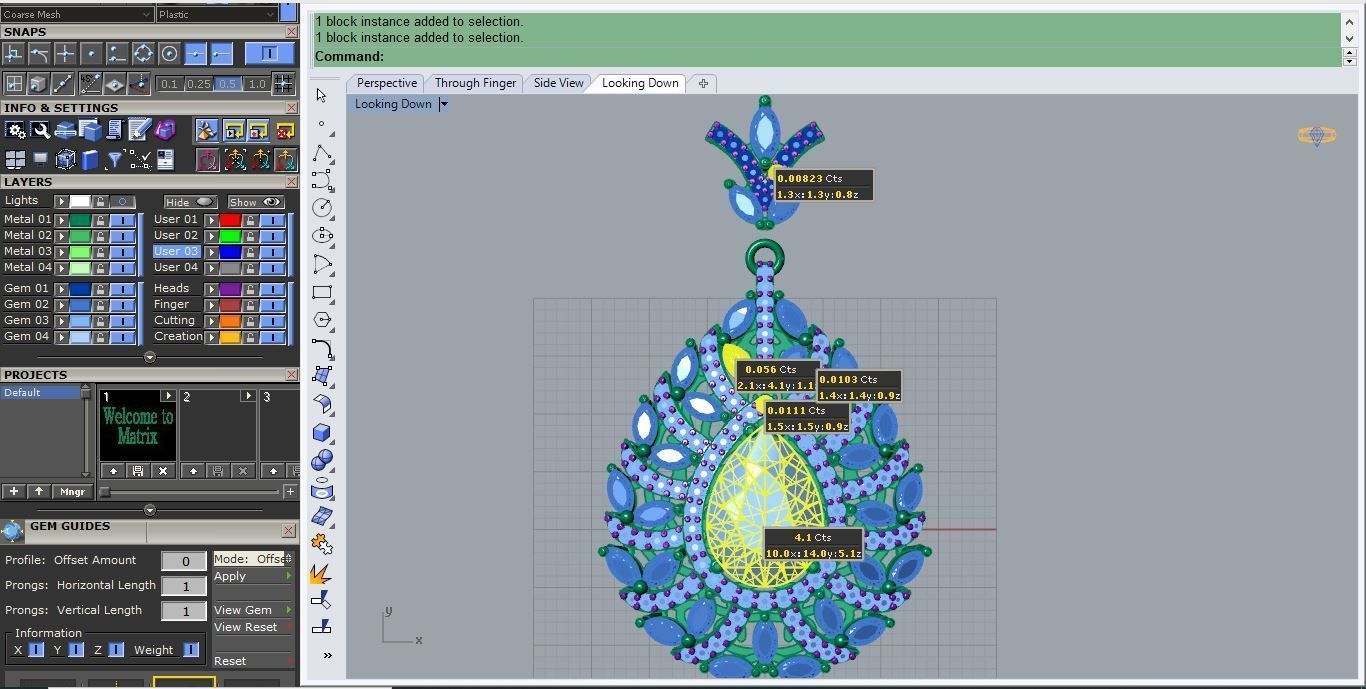Open the Plastic material dropdown
The height and width of the screenshot is (689, 1366).
pyautogui.click(x=217, y=14)
